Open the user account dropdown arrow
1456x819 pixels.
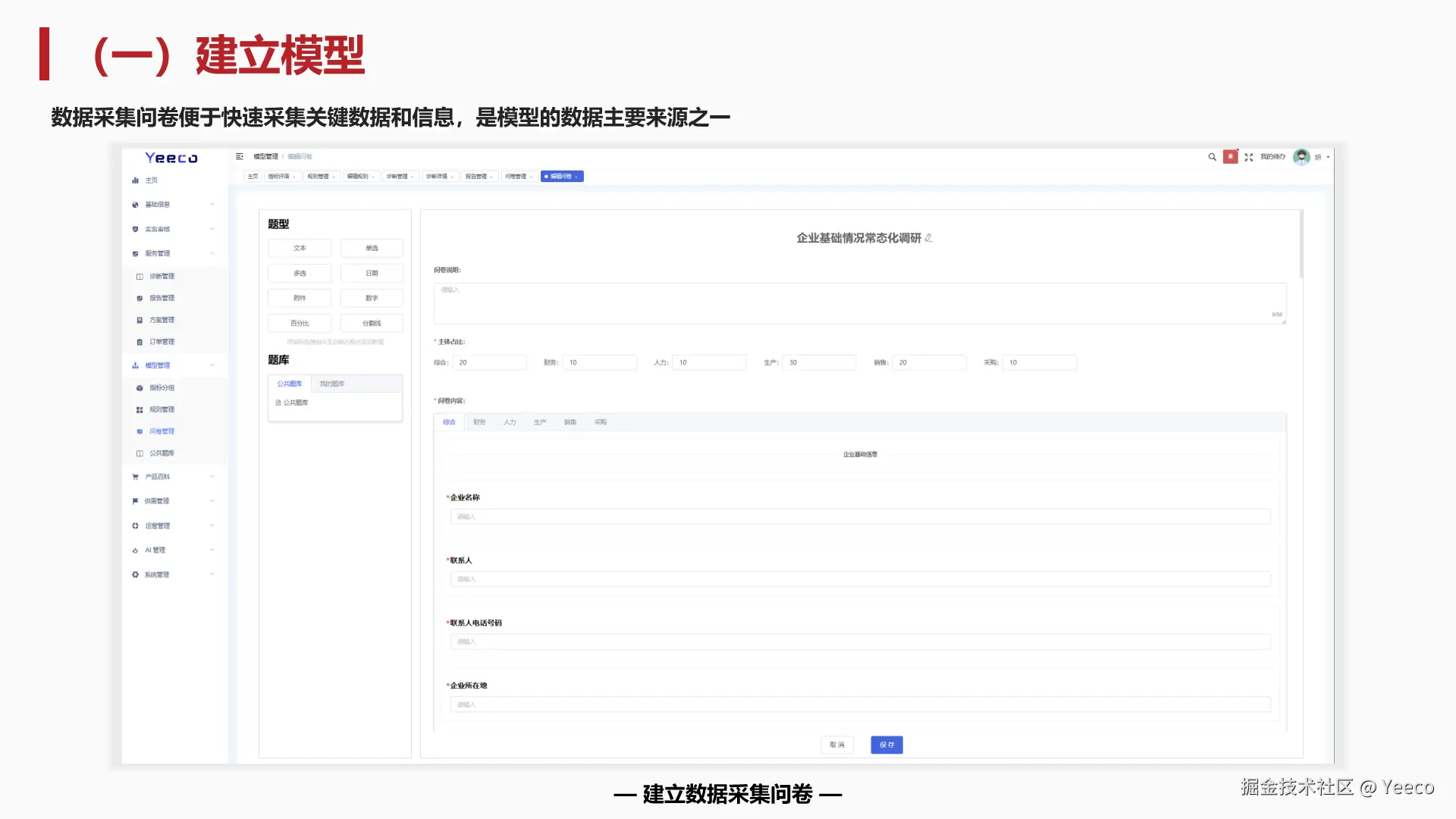pos(1328,157)
